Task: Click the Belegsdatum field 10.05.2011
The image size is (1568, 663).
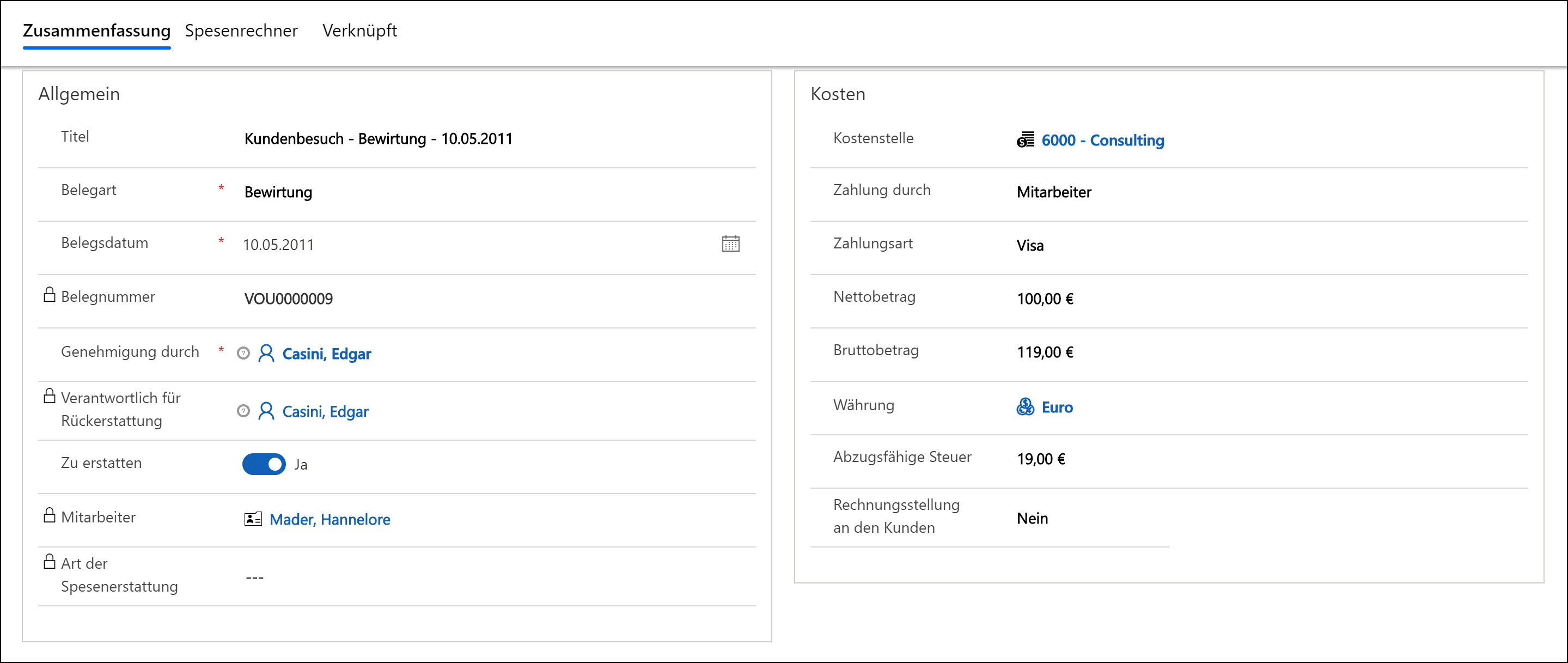Action: (x=278, y=245)
